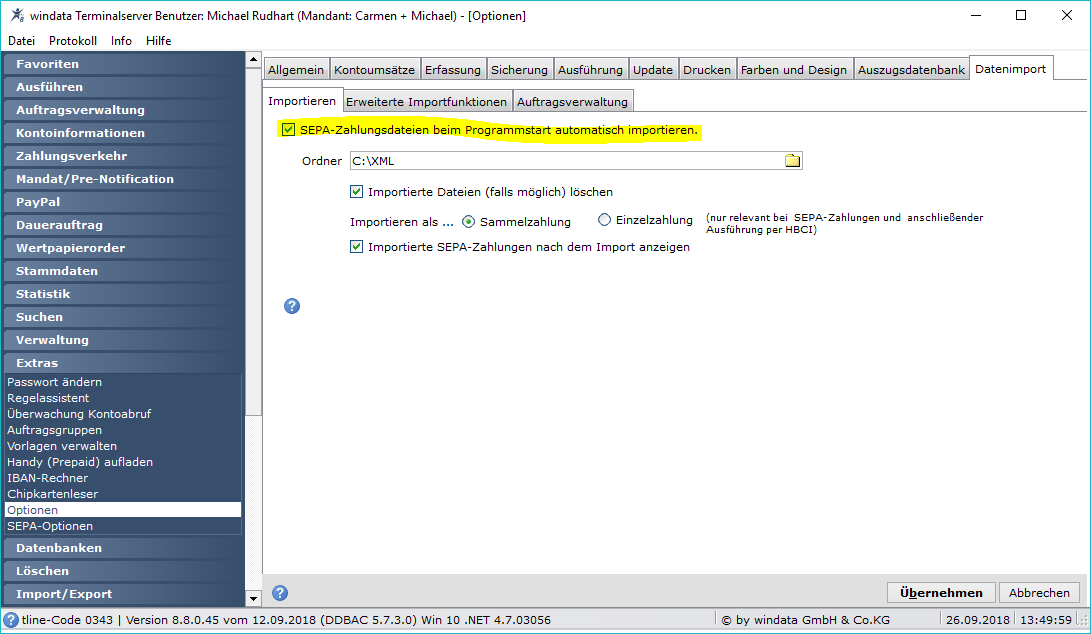This screenshot has width=1091, height=634.
Task: Expand the Zahlungsverkehr sidebar section
Action: point(123,156)
